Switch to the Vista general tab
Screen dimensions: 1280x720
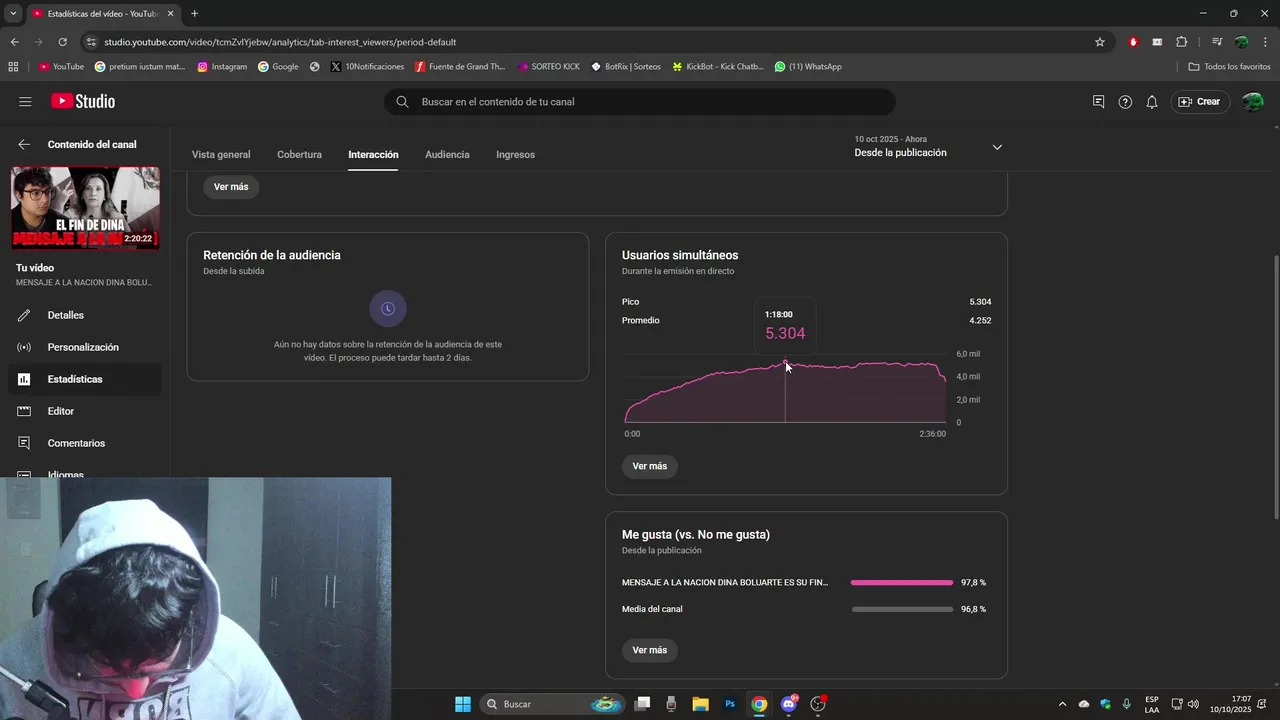(221, 155)
